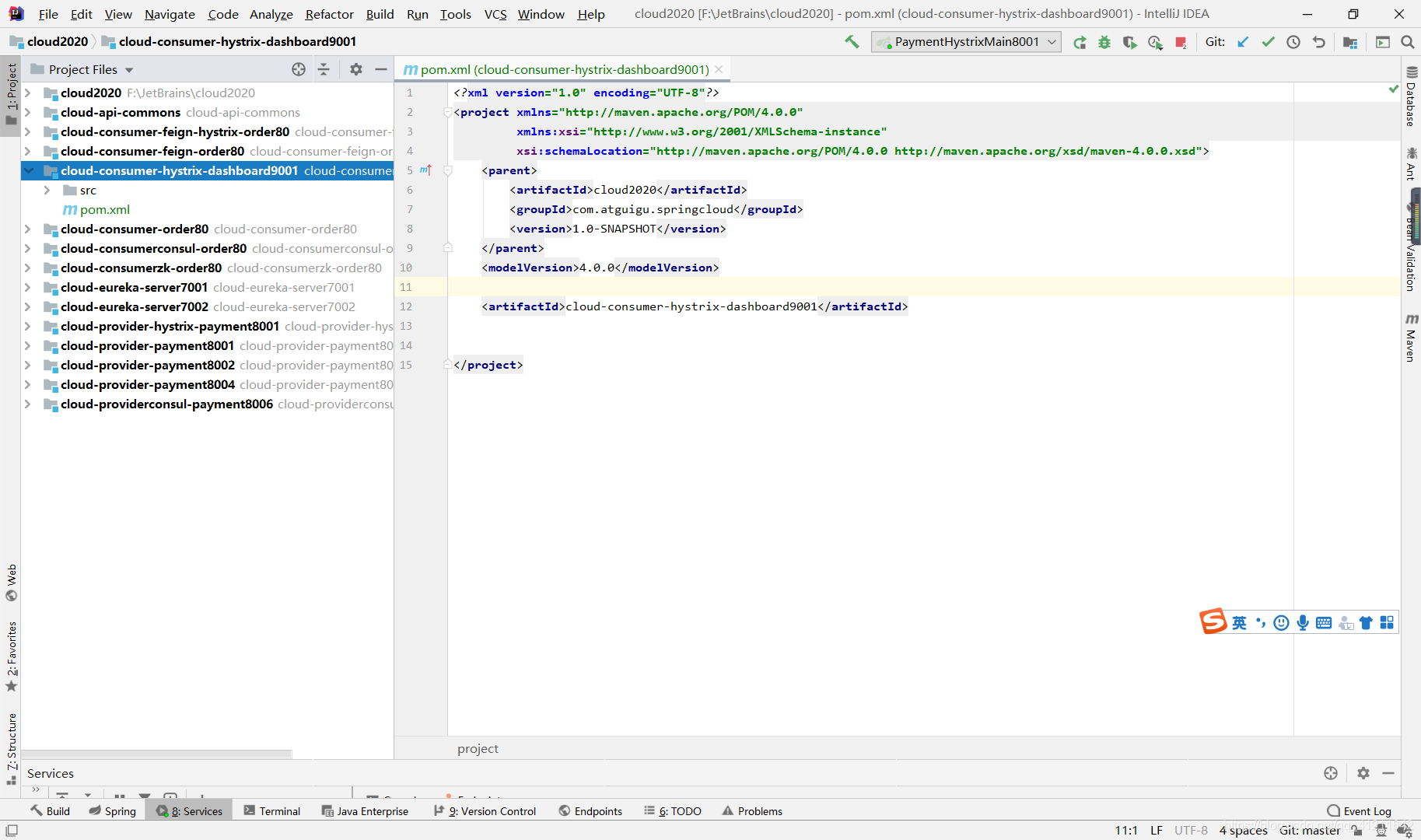Click the Build Project hammer icon
Viewport: 1421px width, 840px height.
(852, 42)
